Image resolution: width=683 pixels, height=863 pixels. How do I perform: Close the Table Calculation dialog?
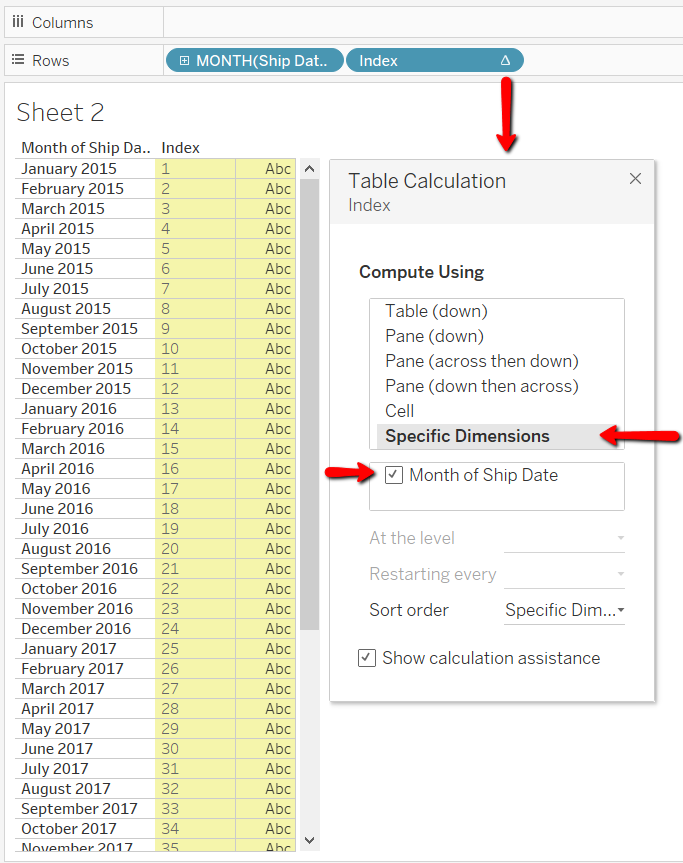635,179
